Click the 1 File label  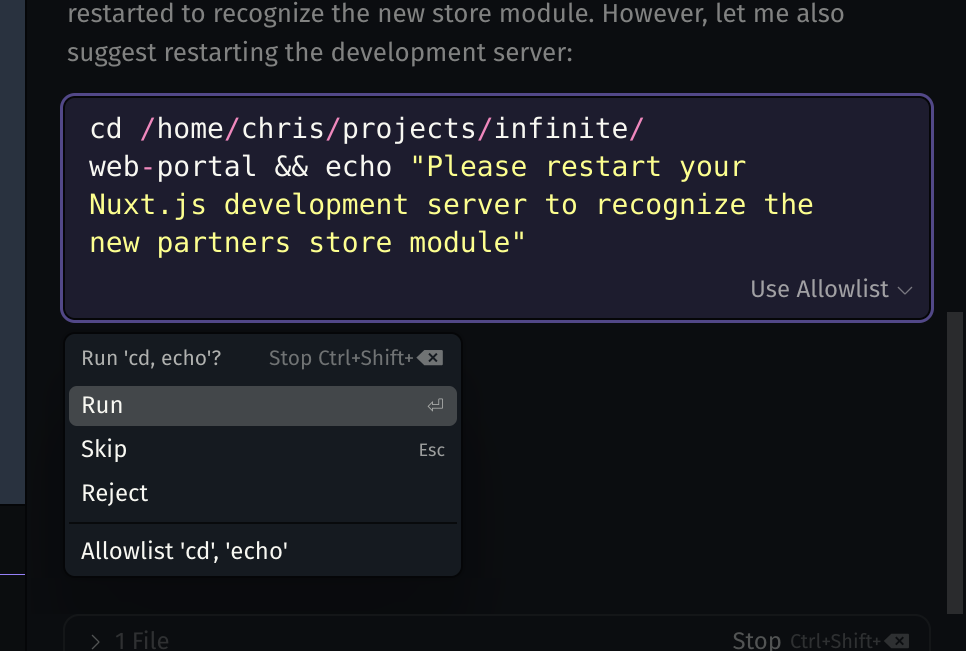point(142,641)
